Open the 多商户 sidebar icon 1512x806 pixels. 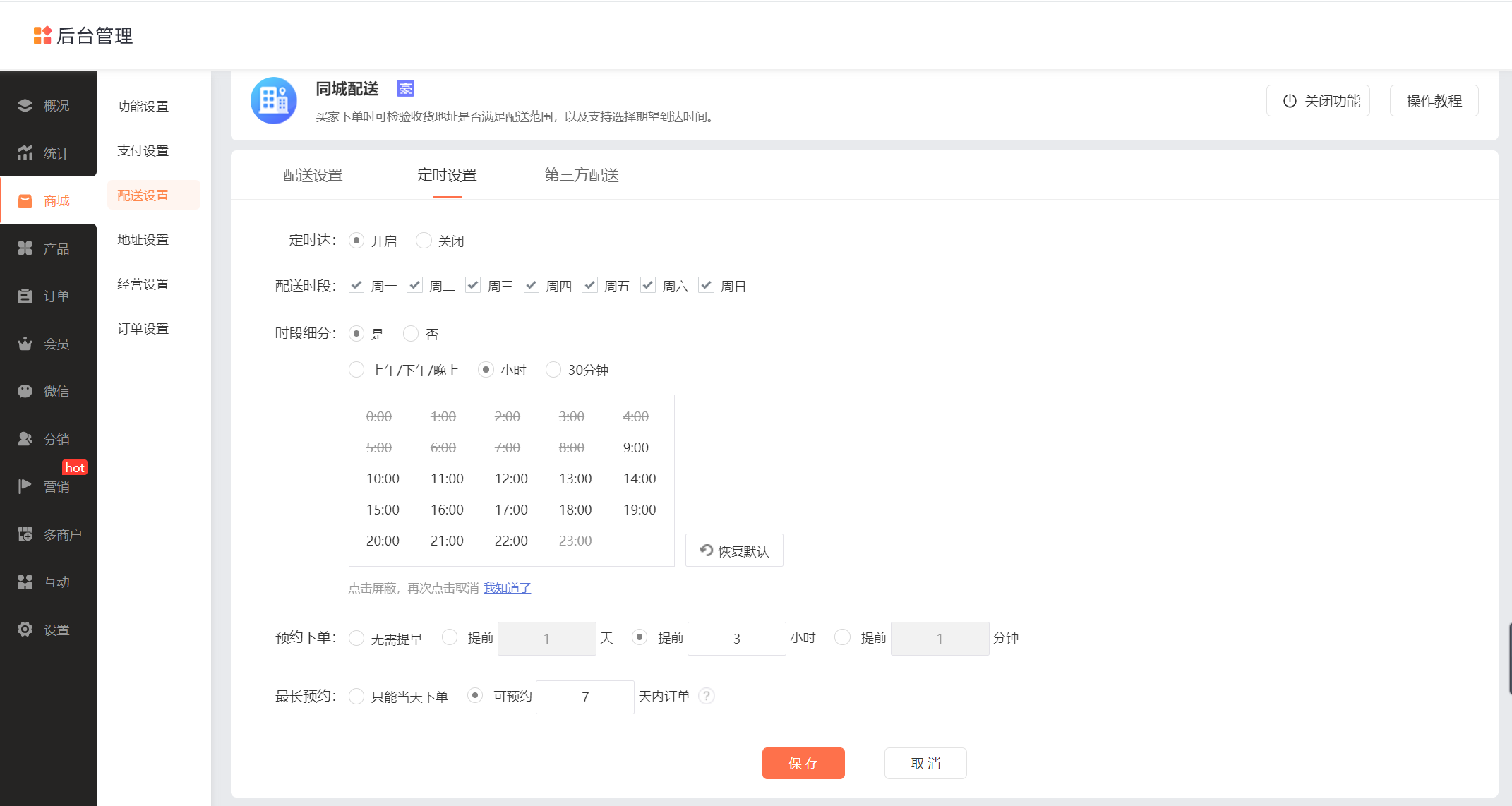point(25,534)
